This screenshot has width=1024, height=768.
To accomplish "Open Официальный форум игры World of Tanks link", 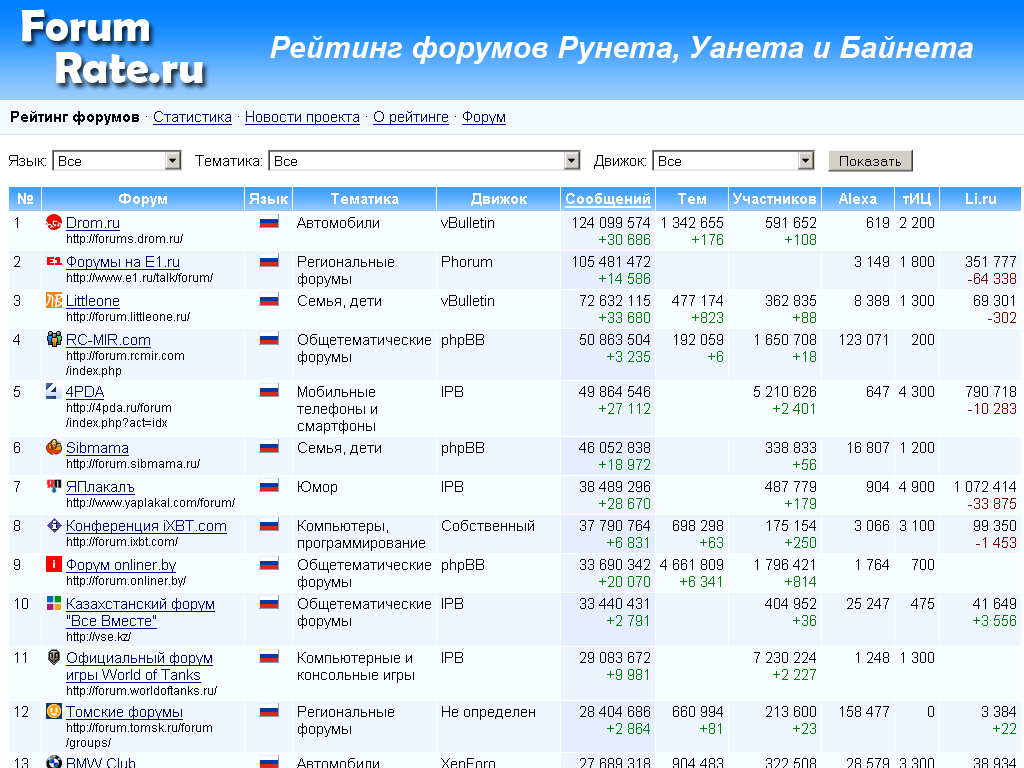I will [139, 666].
